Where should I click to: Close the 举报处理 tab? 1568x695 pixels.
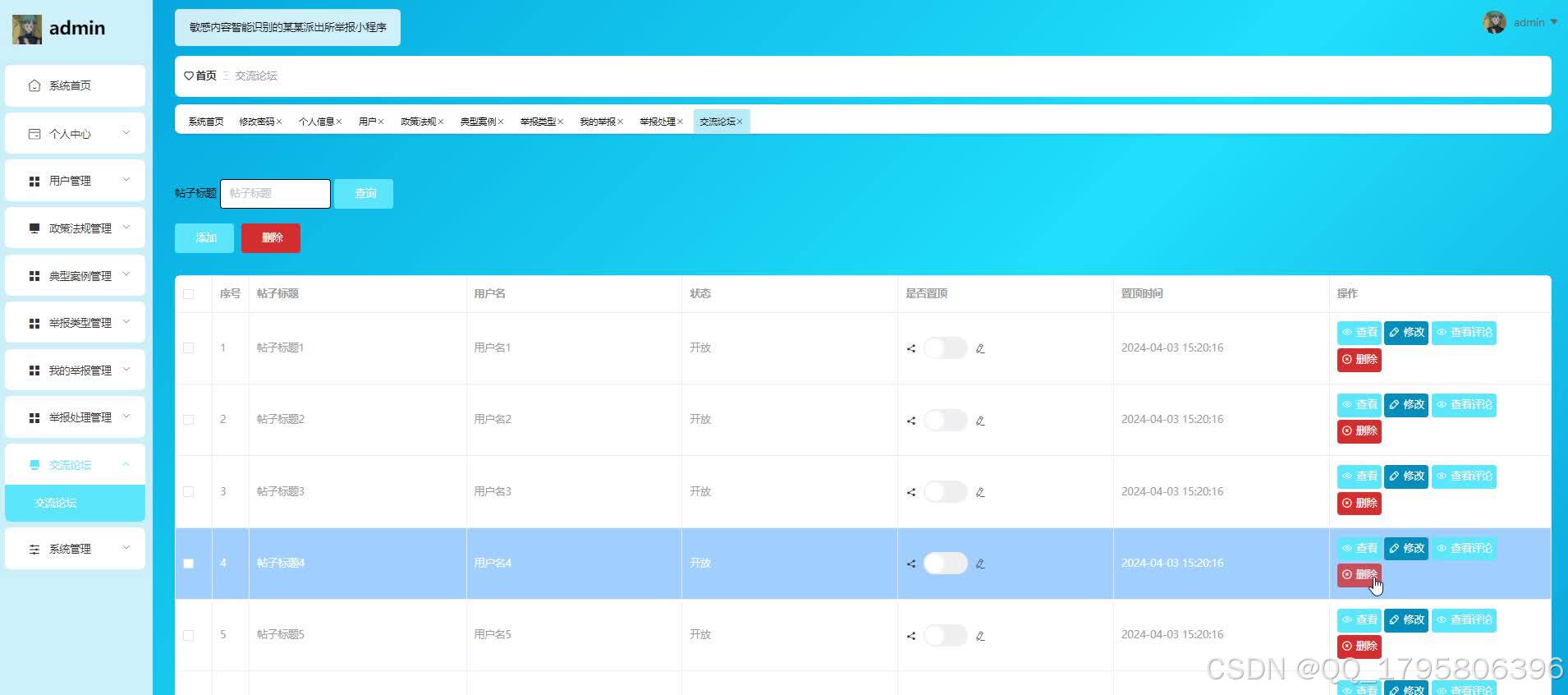tap(681, 122)
